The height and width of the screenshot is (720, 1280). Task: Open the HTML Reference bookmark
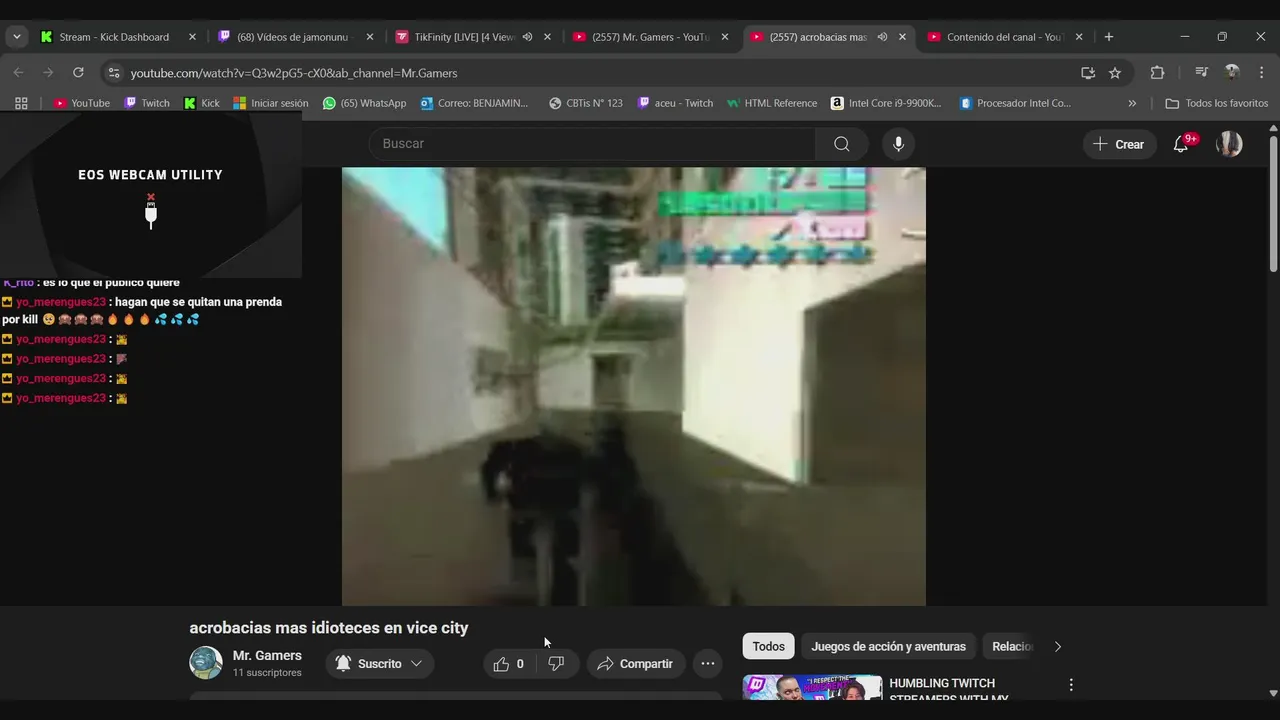(x=772, y=103)
